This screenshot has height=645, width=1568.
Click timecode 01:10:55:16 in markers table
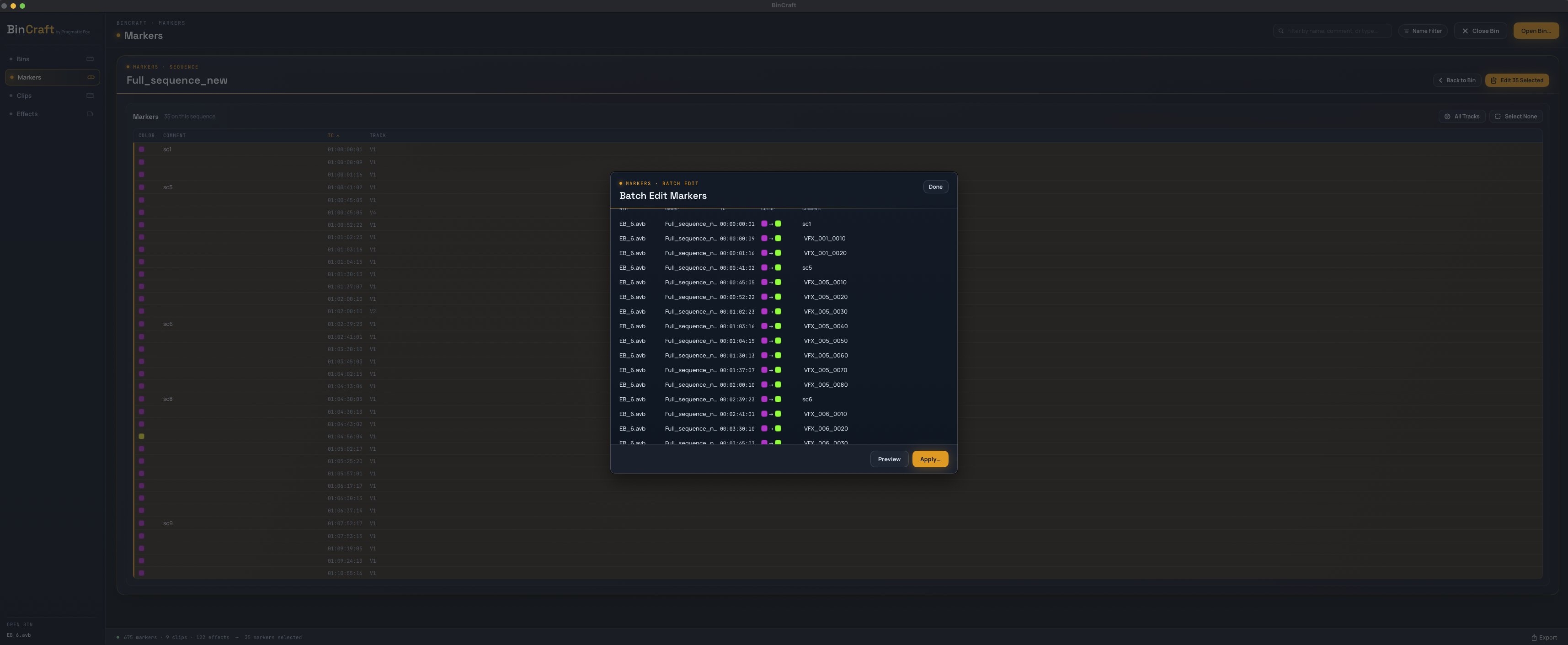click(x=345, y=573)
